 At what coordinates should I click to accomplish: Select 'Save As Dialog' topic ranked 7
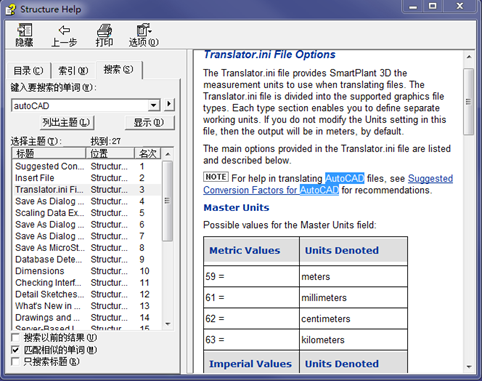click(87, 236)
